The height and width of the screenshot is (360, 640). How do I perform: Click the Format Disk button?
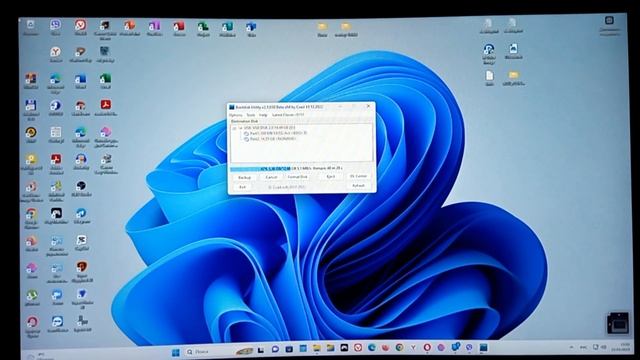[x=298, y=177]
